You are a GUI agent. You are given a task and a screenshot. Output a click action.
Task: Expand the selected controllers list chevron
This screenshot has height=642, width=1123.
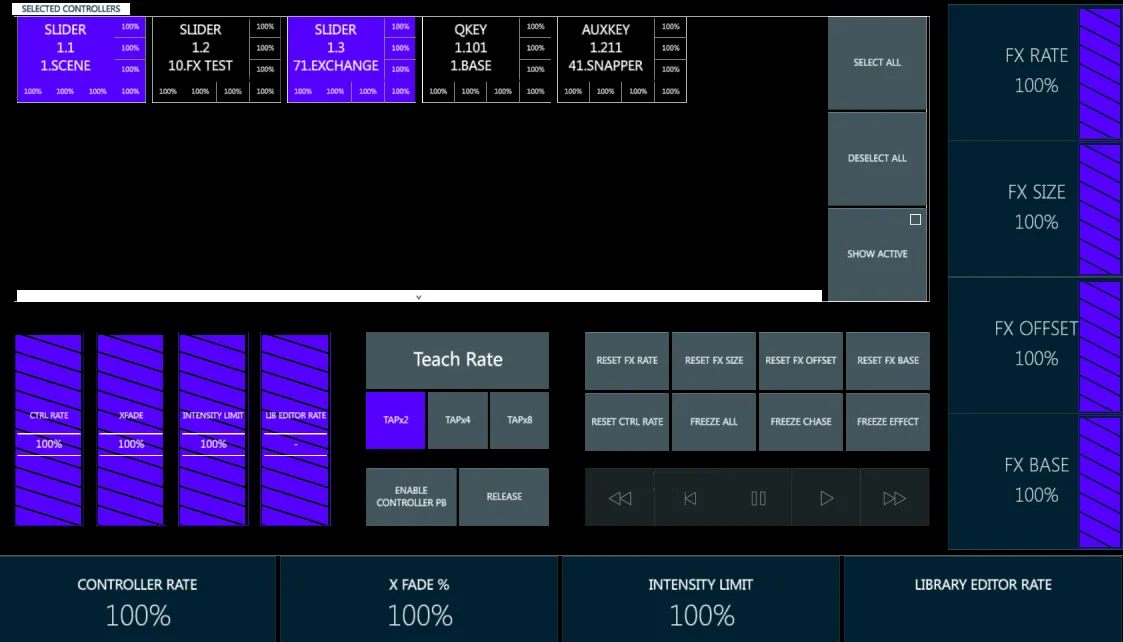419,297
